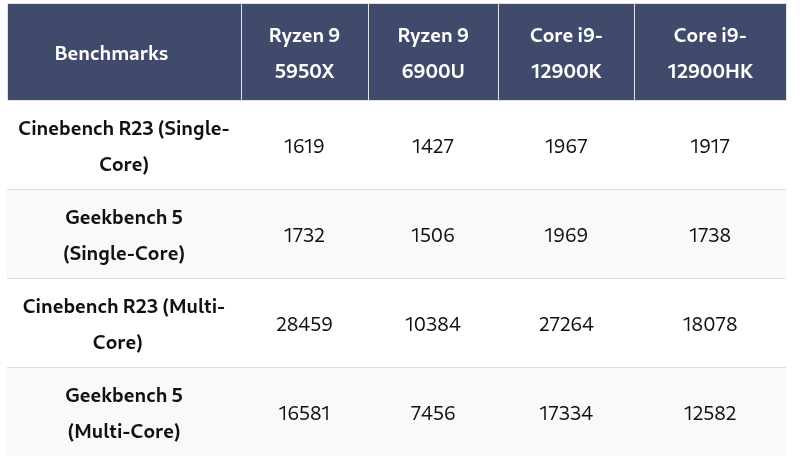Image resolution: width=800 pixels, height=469 pixels.
Task: Click the Core i9-12900HK header cell
Action: click(710, 53)
